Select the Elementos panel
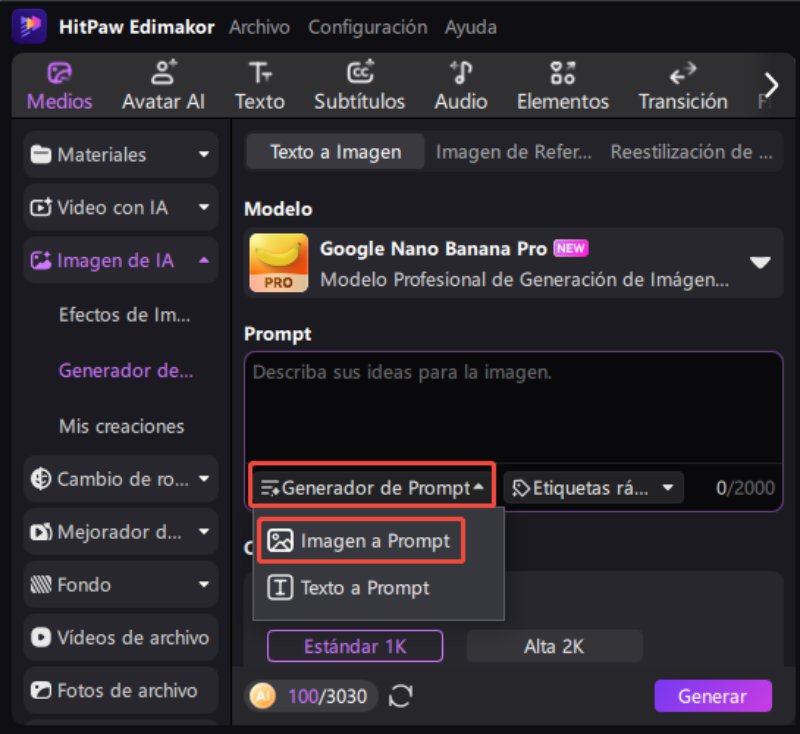Screen dimensions: 800x734 (562, 84)
